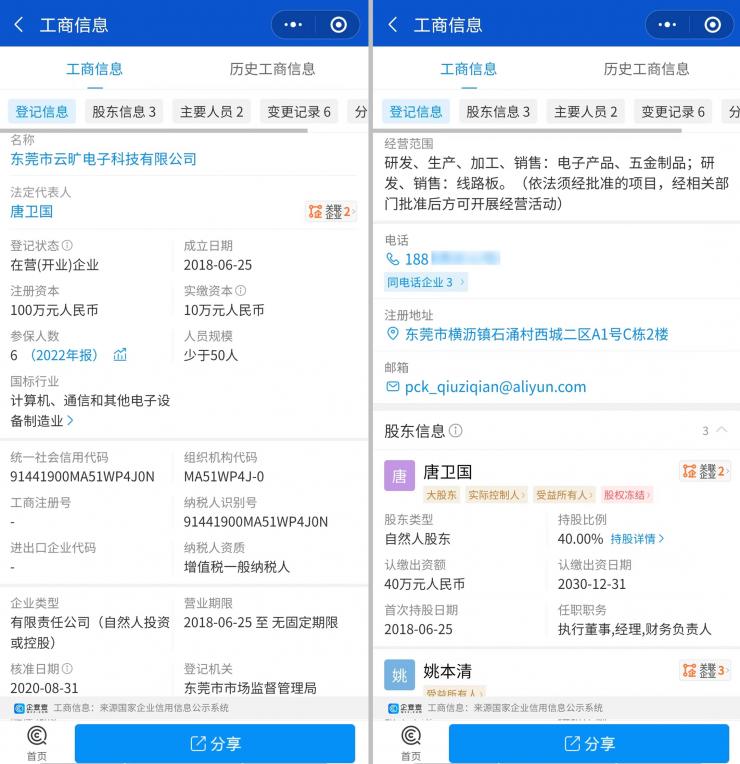Tap the circular close target icon in left header

point(338,25)
